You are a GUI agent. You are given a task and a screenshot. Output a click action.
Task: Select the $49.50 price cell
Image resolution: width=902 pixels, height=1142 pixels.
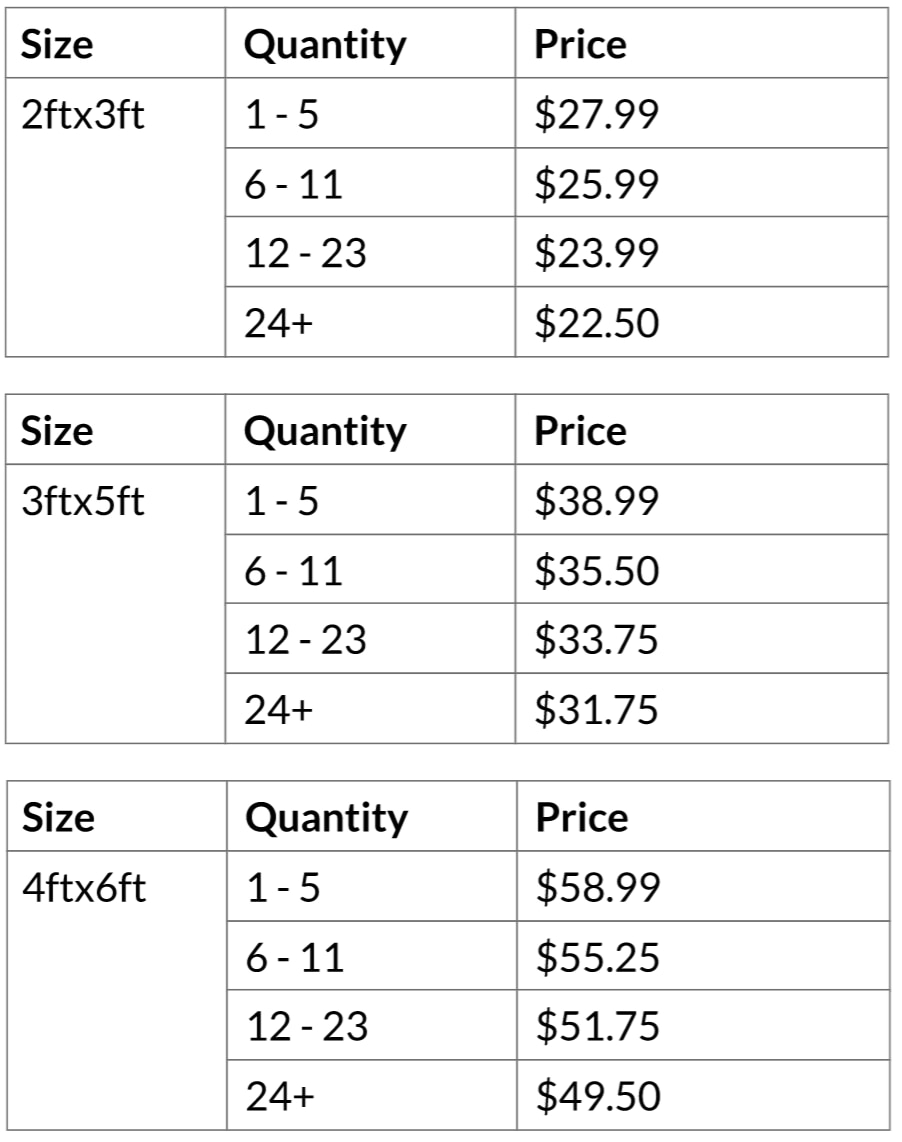(703, 1095)
